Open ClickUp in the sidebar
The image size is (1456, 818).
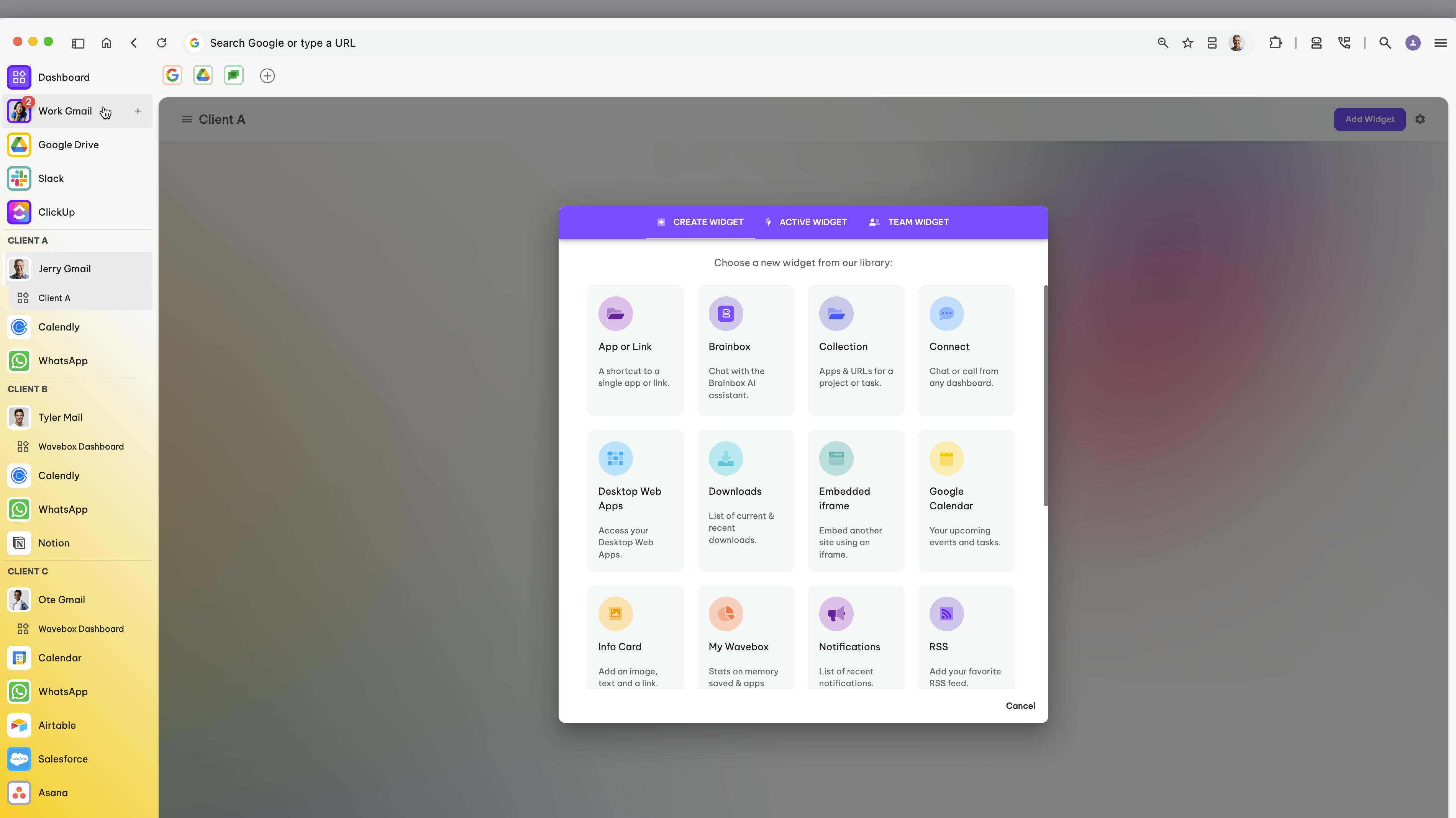[x=77, y=212]
